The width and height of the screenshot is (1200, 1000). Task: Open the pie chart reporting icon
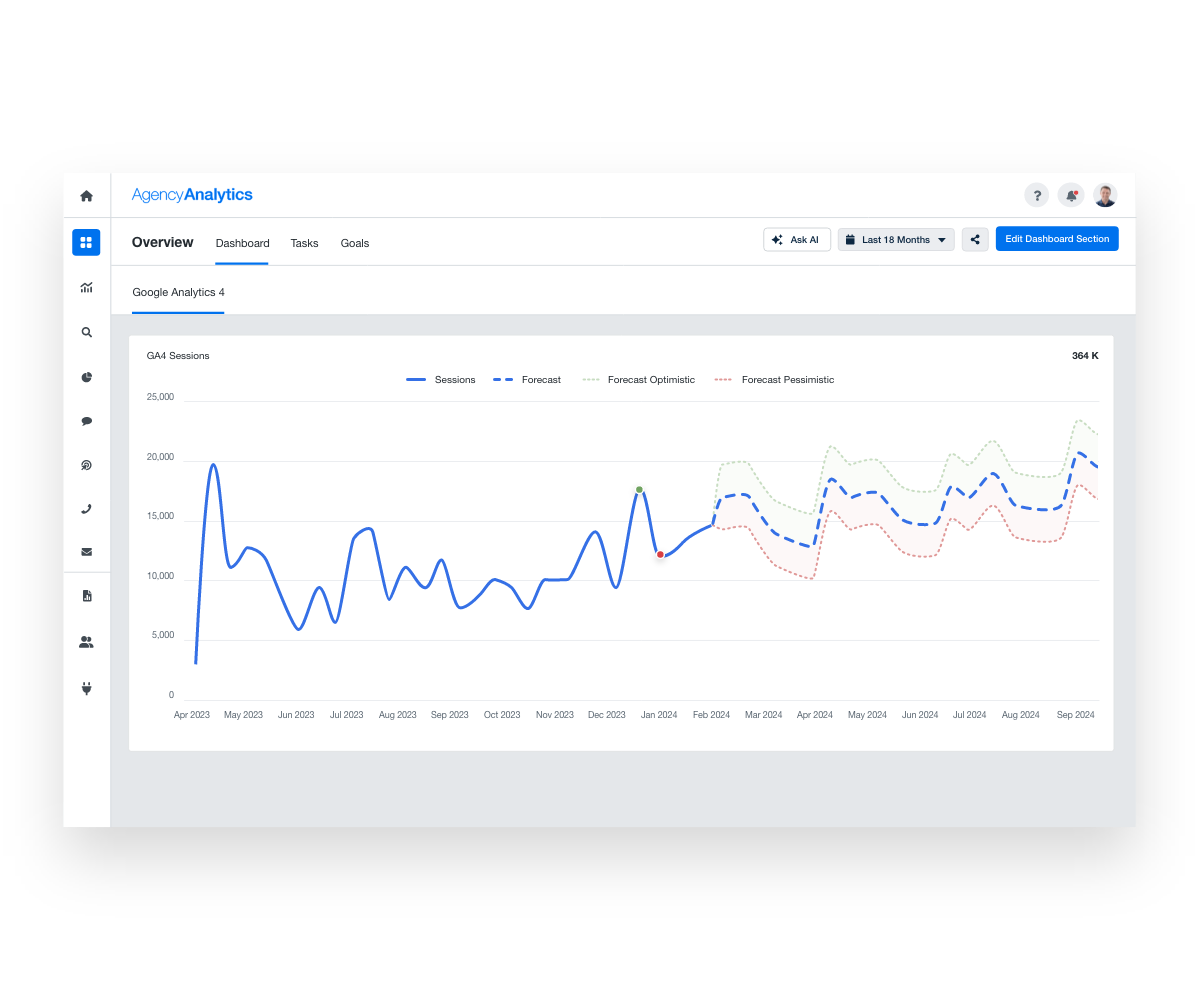point(86,377)
